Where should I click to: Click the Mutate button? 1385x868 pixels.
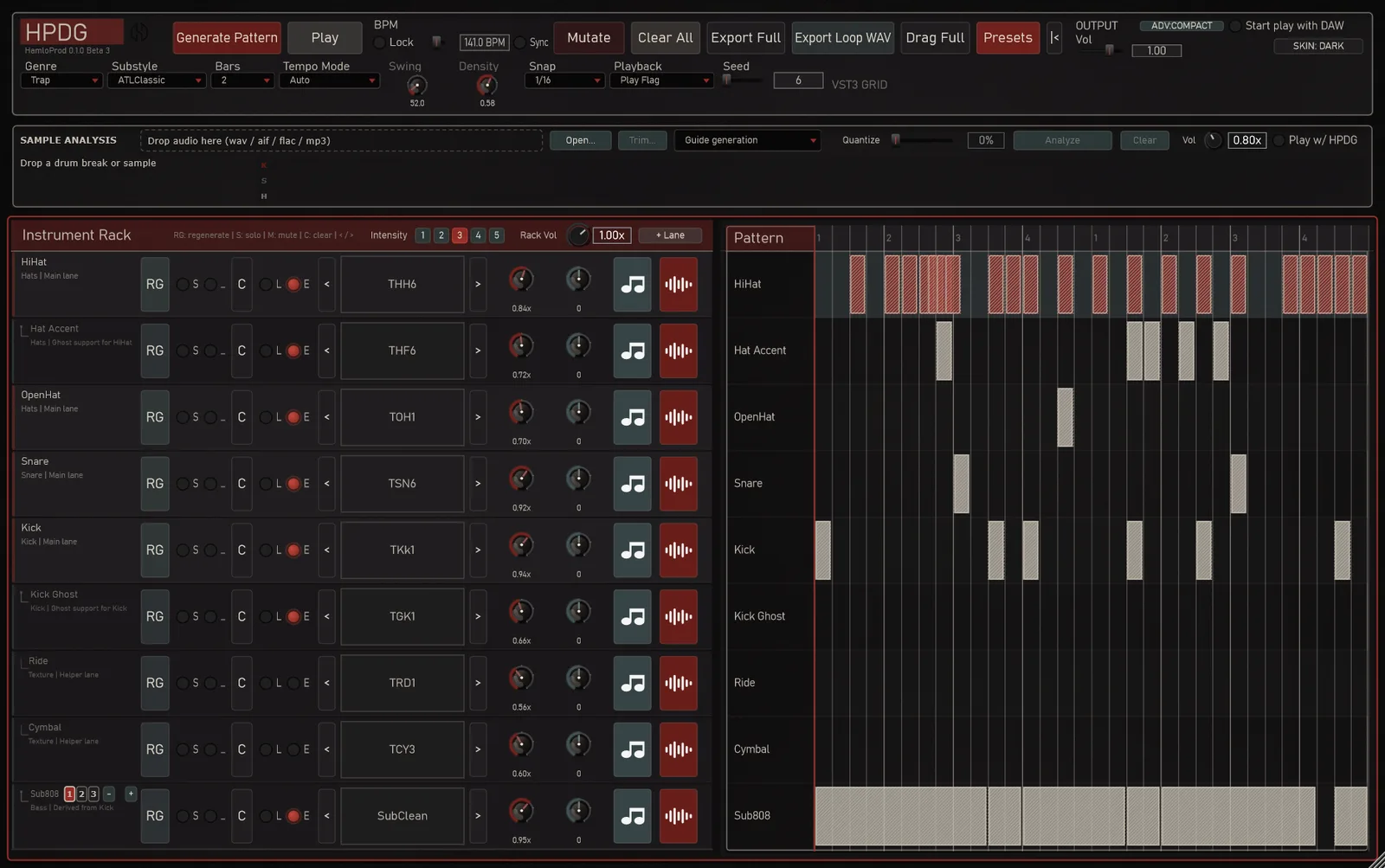coord(589,38)
